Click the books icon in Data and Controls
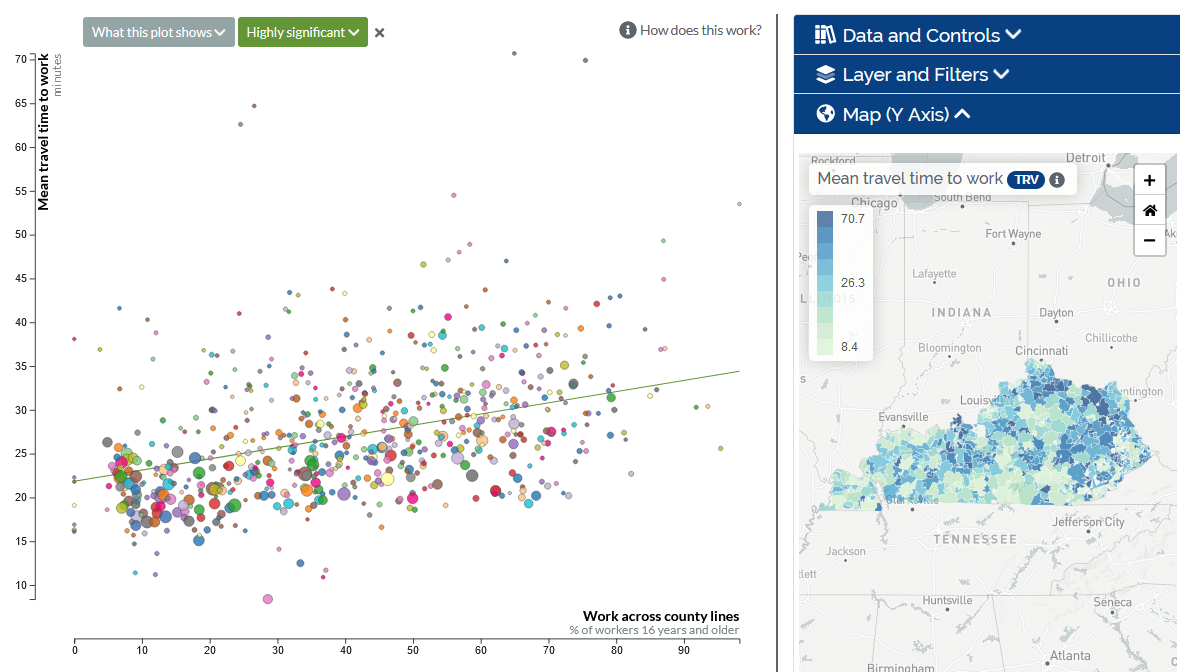This screenshot has width=1180, height=672. [825, 35]
